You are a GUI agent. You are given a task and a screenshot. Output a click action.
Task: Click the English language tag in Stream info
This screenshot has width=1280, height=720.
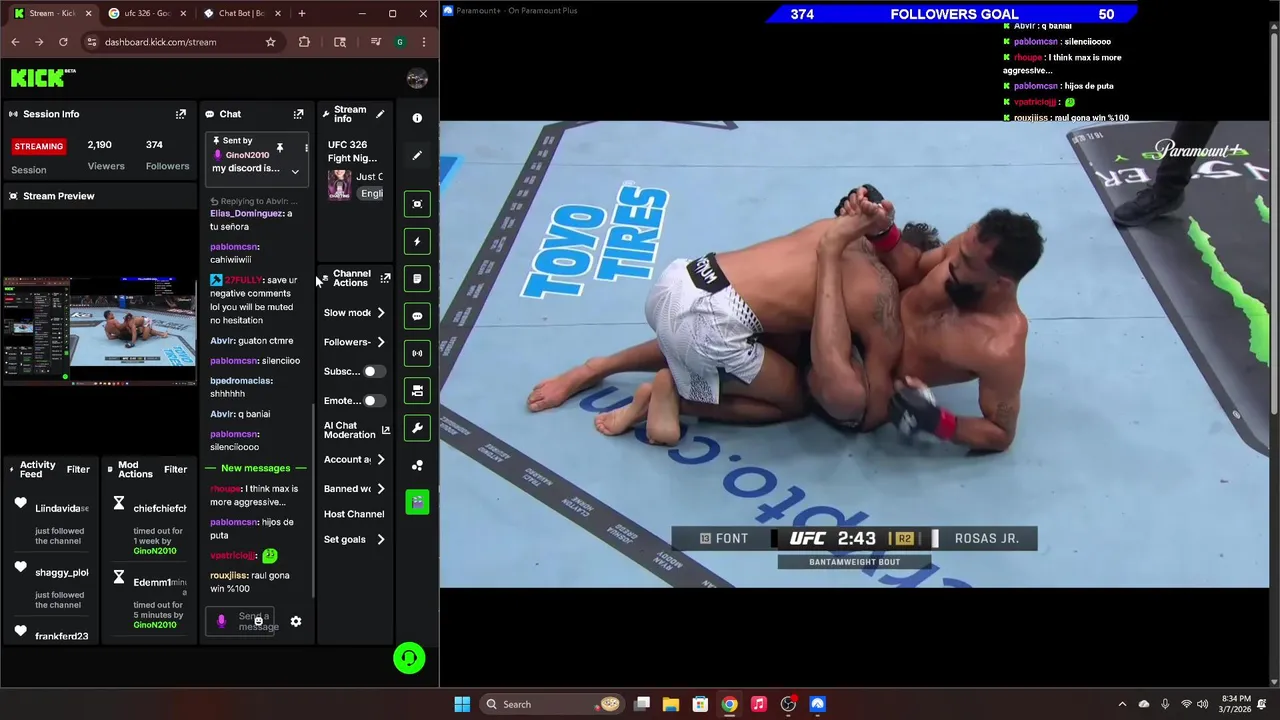tap(371, 193)
